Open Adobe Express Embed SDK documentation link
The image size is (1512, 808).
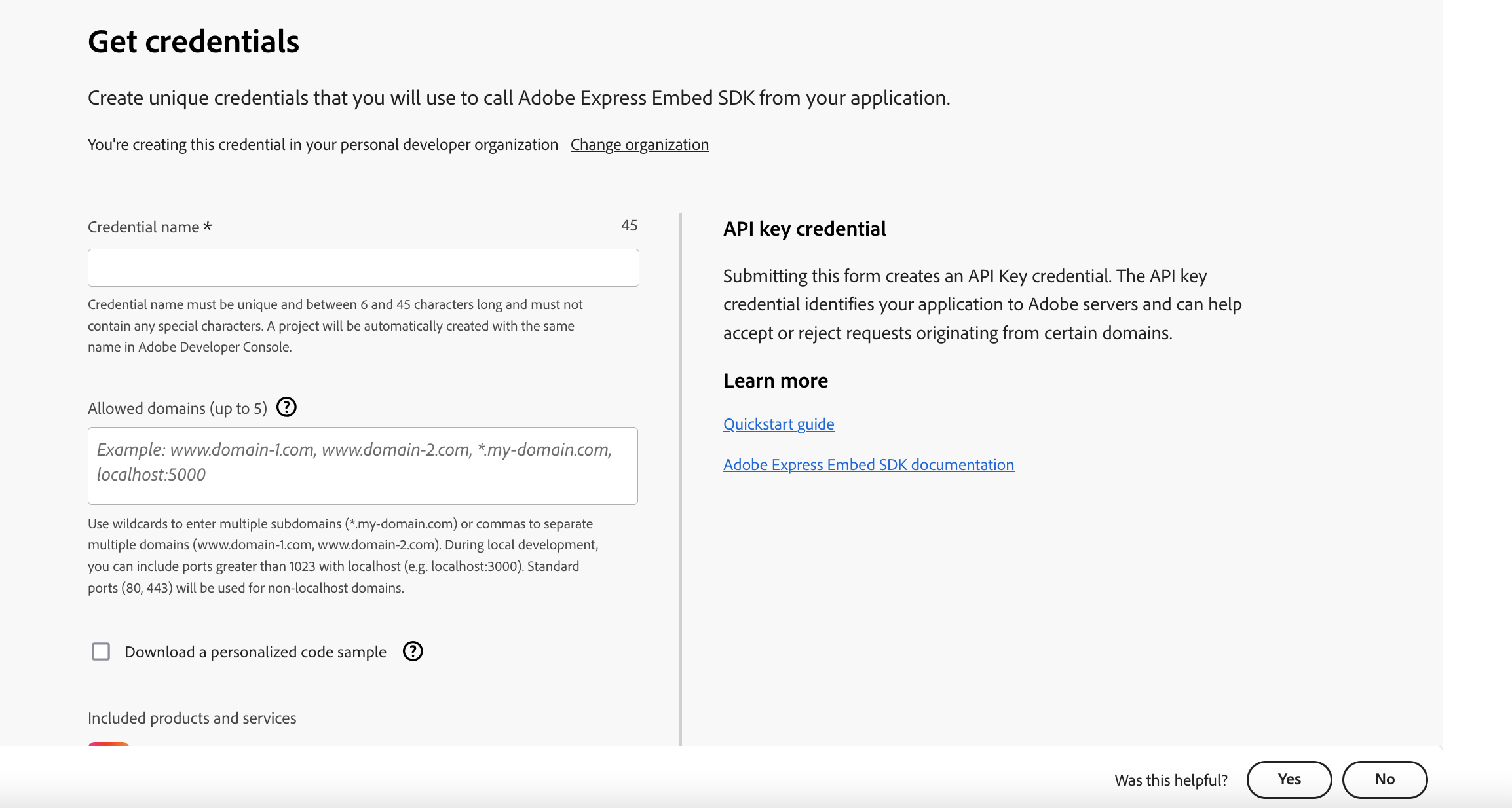click(x=869, y=464)
